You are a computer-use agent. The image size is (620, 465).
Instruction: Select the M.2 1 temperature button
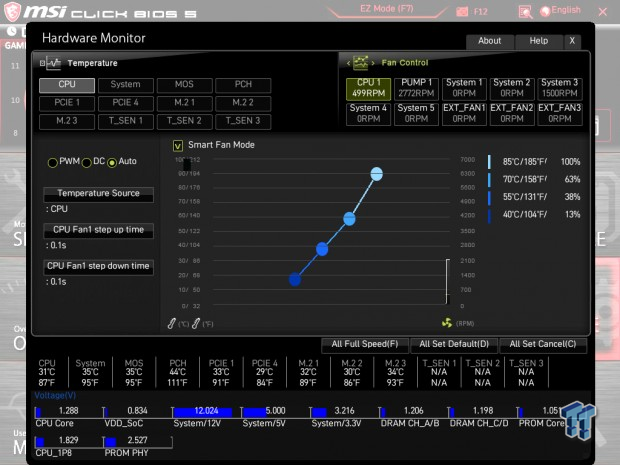pyautogui.click(x=184, y=103)
